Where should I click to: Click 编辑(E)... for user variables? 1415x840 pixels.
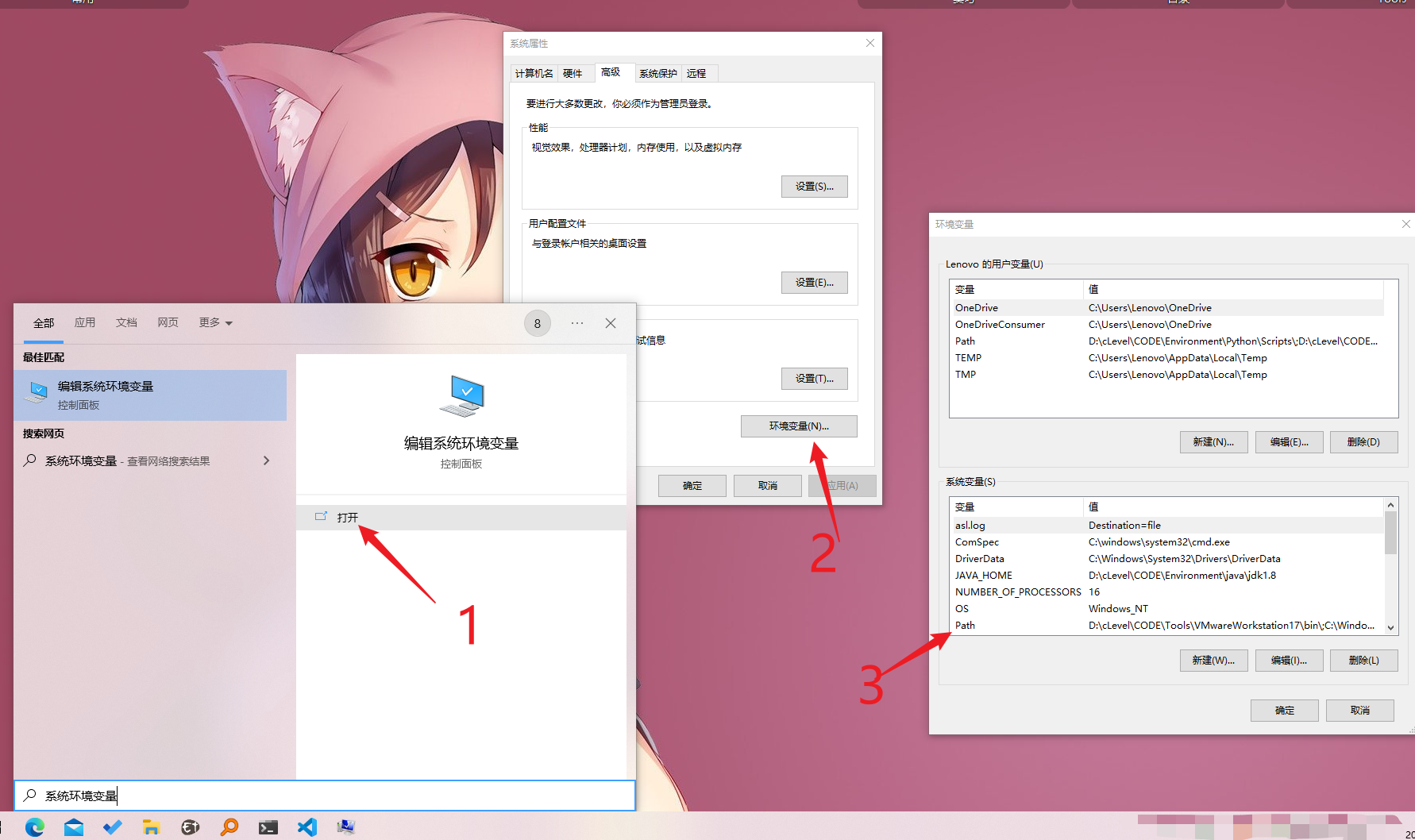pyautogui.click(x=1290, y=442)
